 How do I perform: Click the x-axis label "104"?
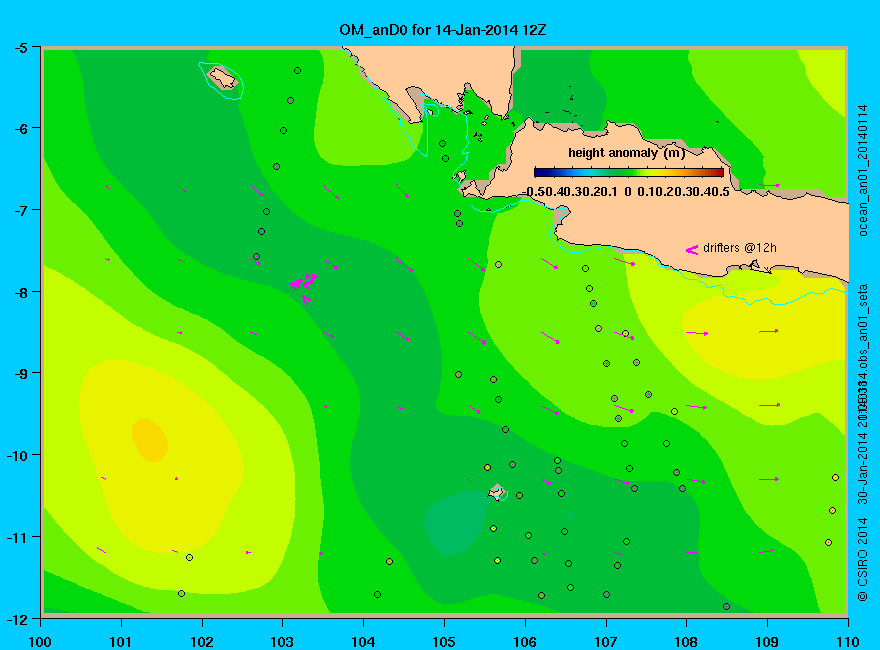(364, 642)
